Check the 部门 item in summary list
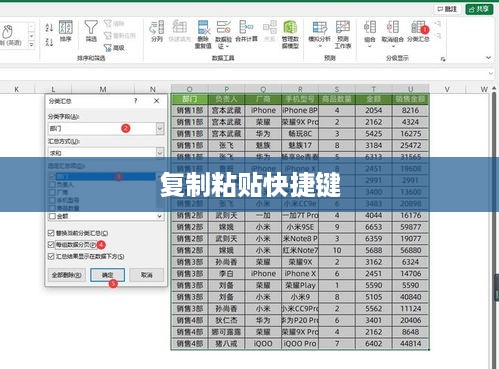The image size is (499, 369). [x=52, y=176]
